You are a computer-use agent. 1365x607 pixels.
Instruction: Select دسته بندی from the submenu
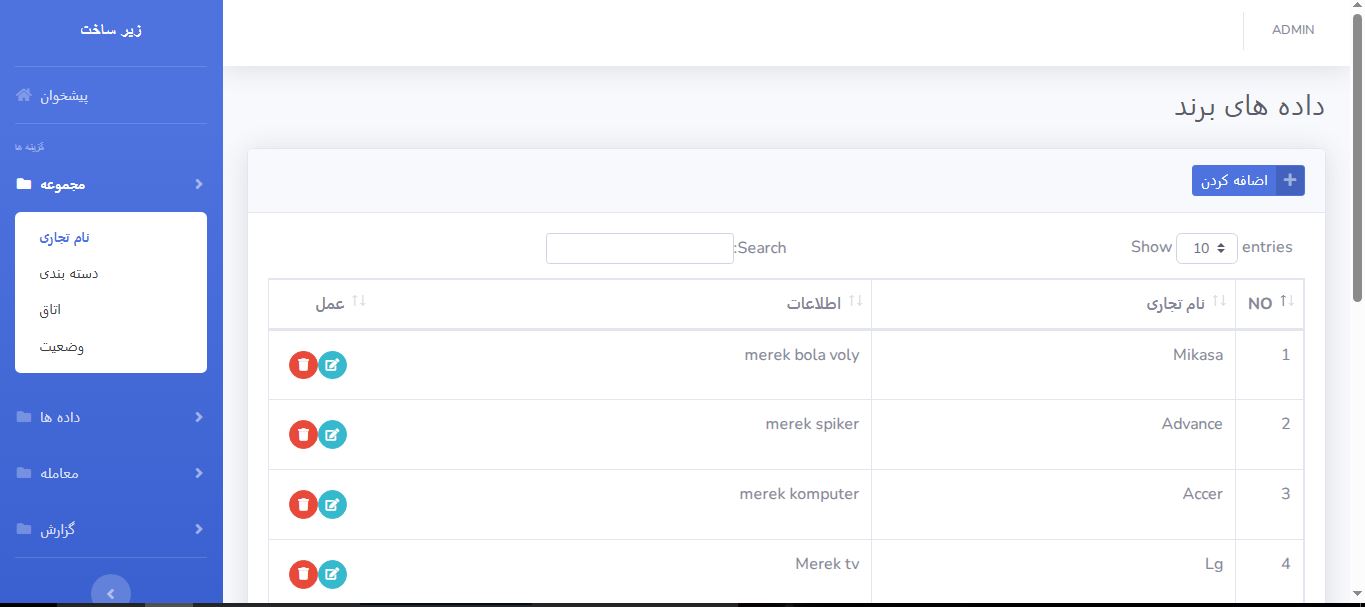pyautogui.click(x=69, y=274)
